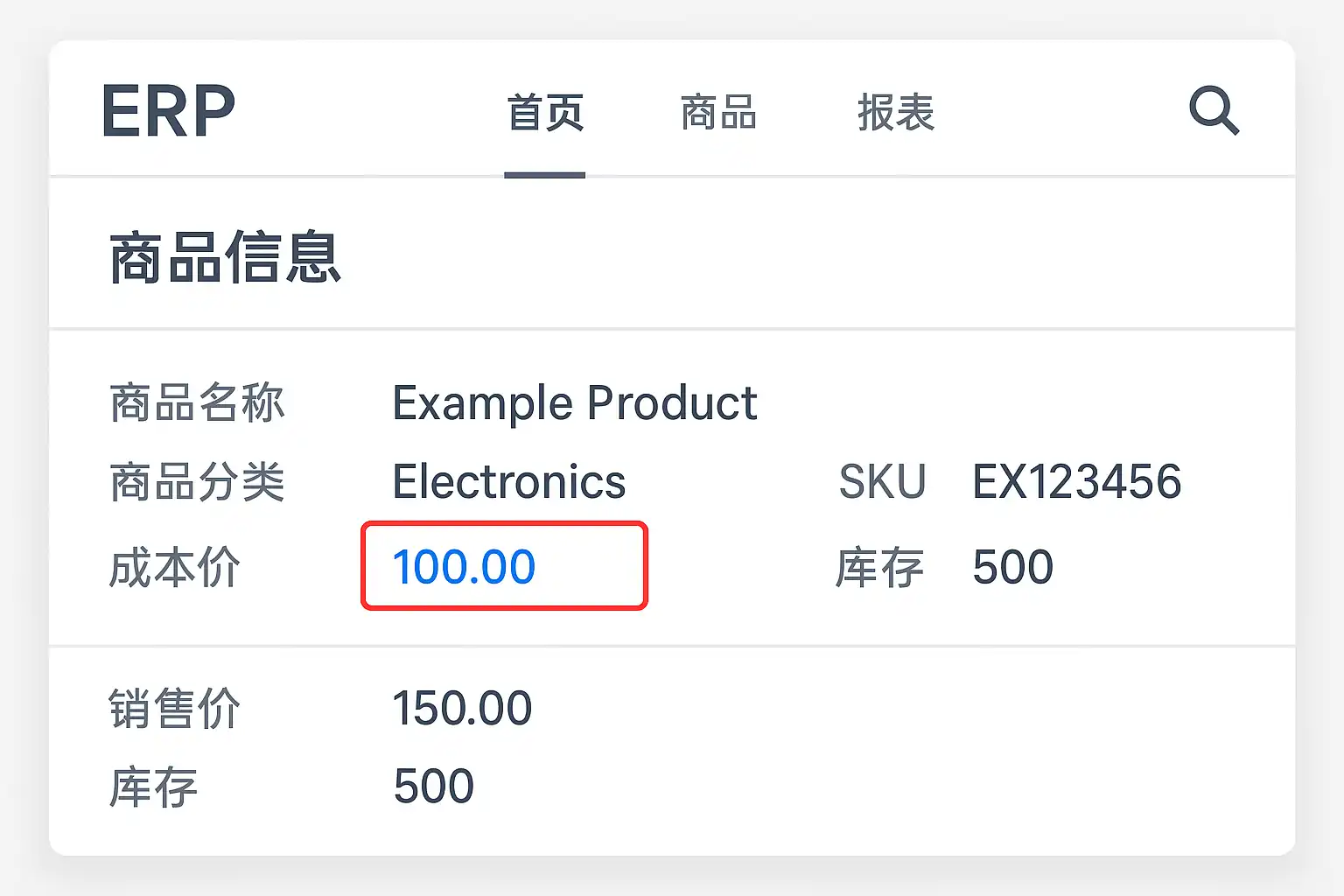Open the 商品 tab
Image resolution: width=1344 pixels, height=896 pixels.
point(718,114)
